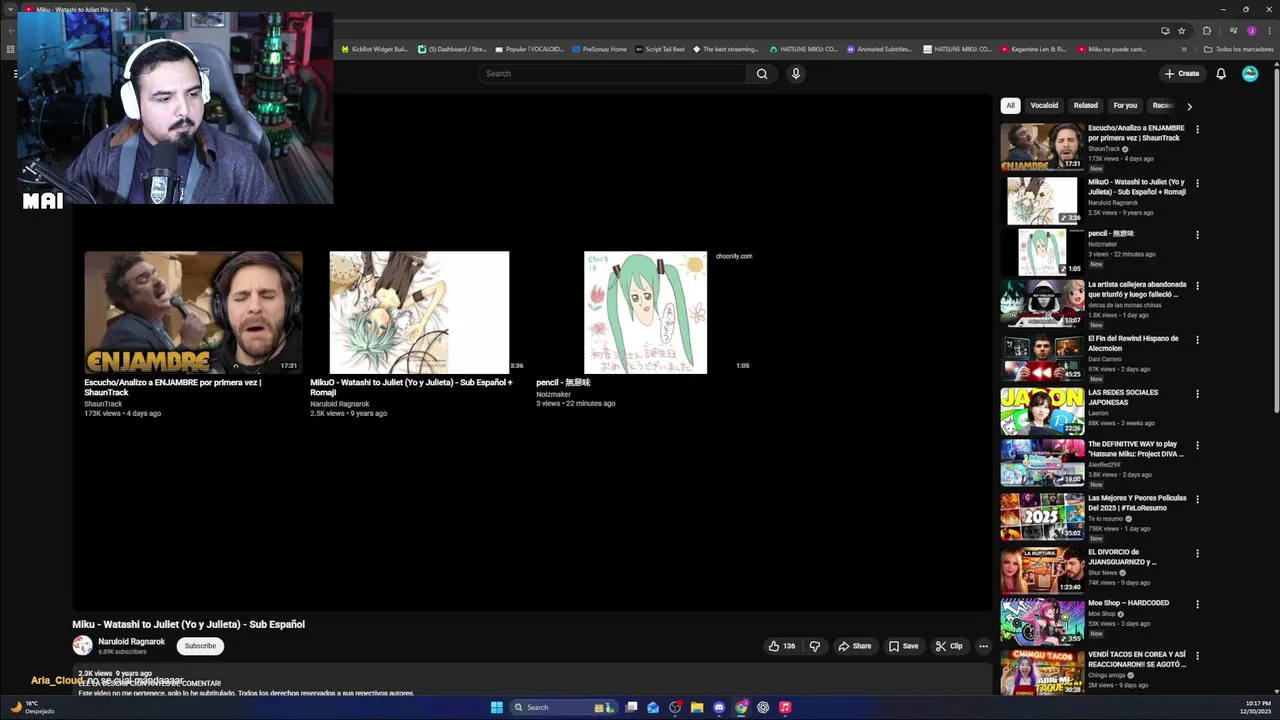1280x720 pixels.
Task: Bookmark this page with the star icon
Action: coord(1181,31)
